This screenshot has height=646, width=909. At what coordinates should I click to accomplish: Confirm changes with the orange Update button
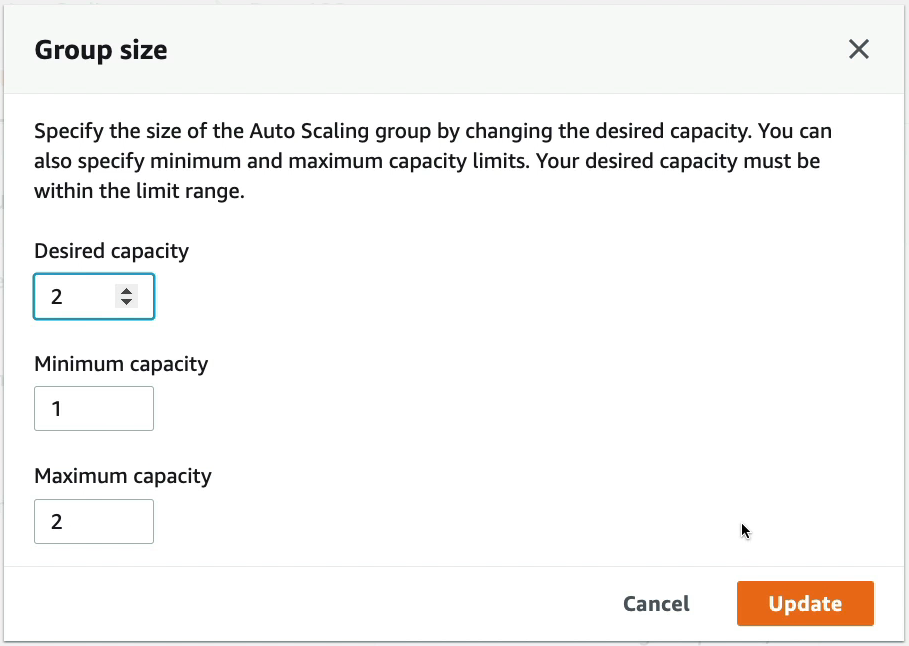click(x=805, y=604)
